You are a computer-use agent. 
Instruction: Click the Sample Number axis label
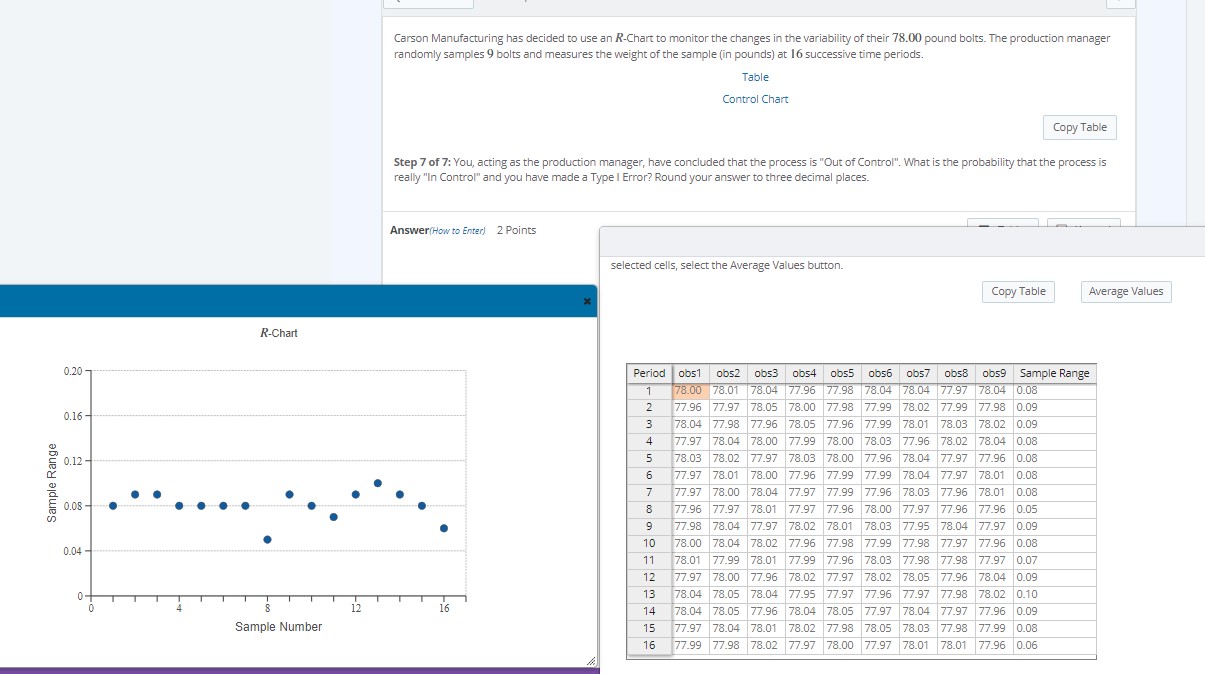pos(279,627)
